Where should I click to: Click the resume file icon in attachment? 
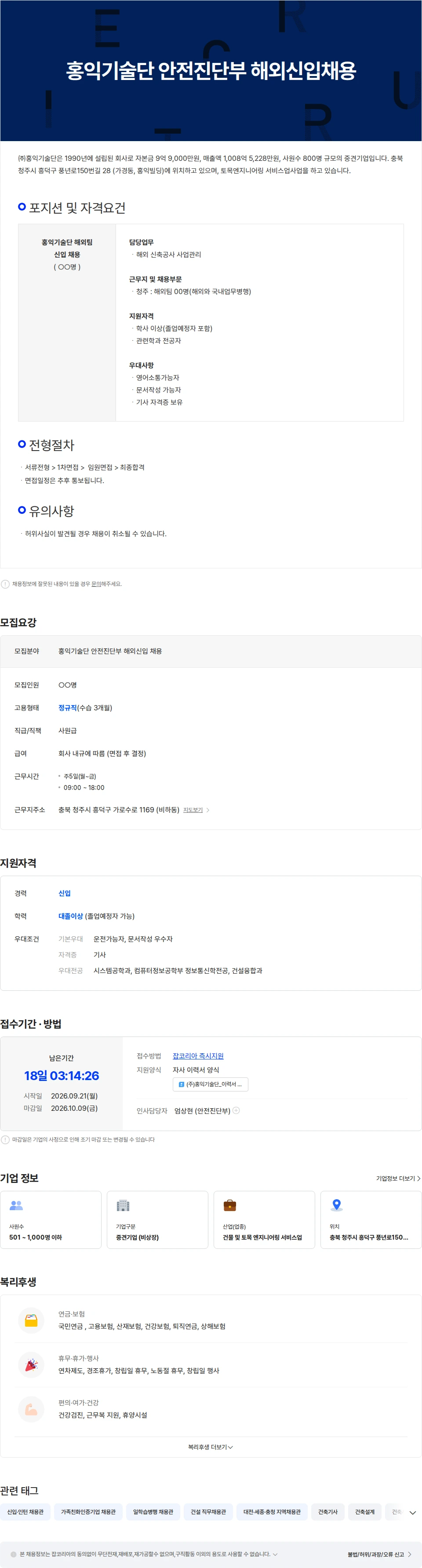pos(182,1084)
